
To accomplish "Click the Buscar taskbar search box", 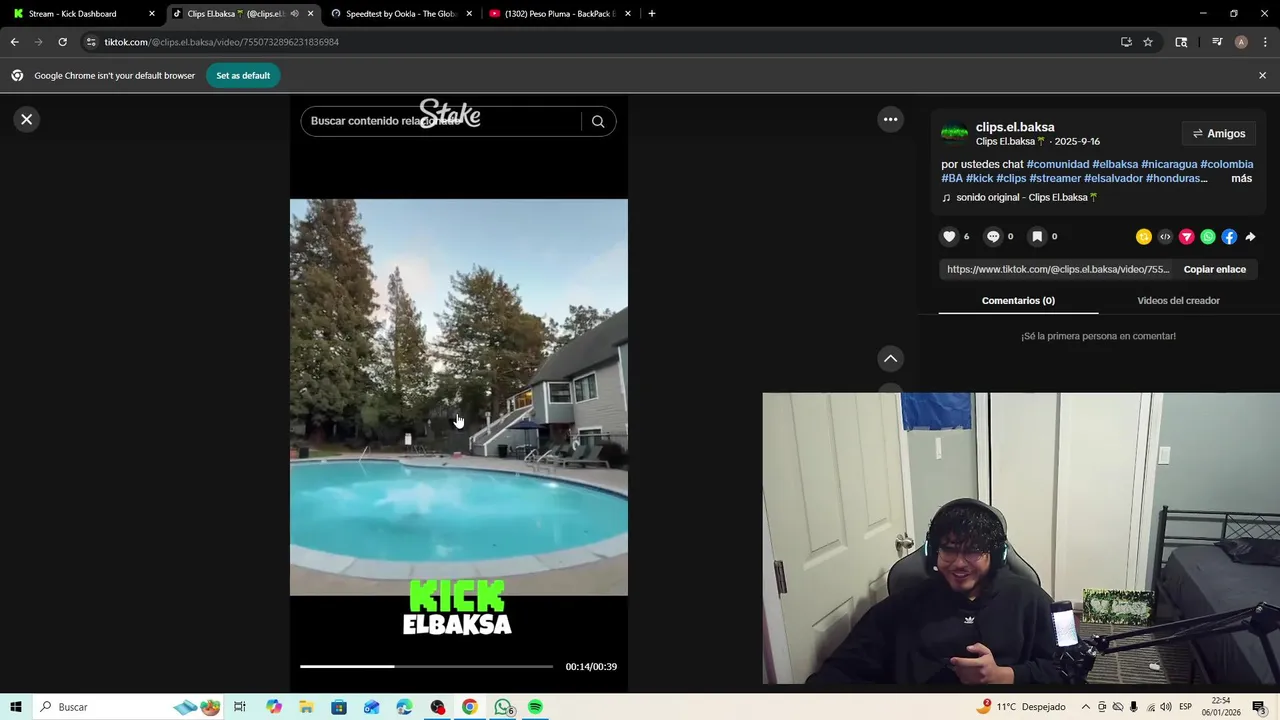I will pyautogui.click(x=130, y=707).
